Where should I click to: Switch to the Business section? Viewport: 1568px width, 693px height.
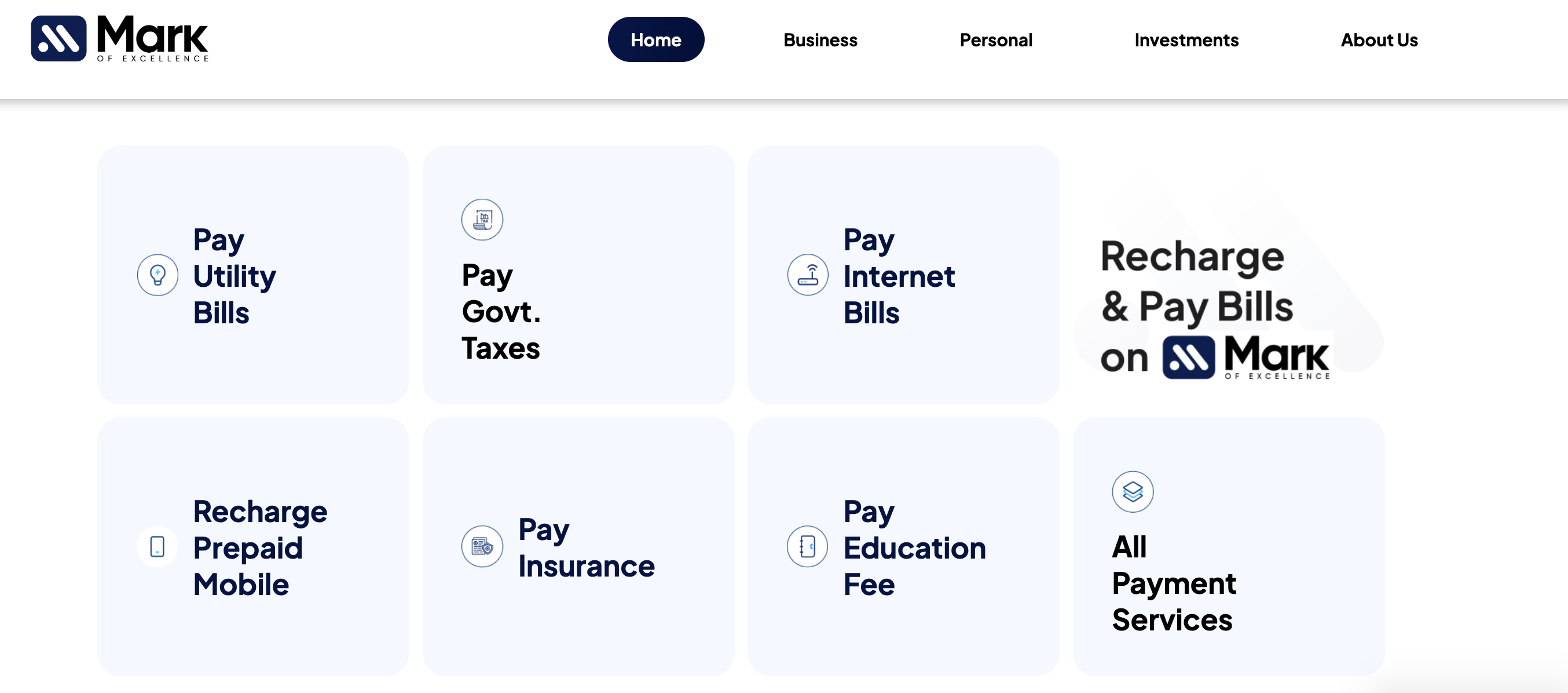tap(820, 39)
